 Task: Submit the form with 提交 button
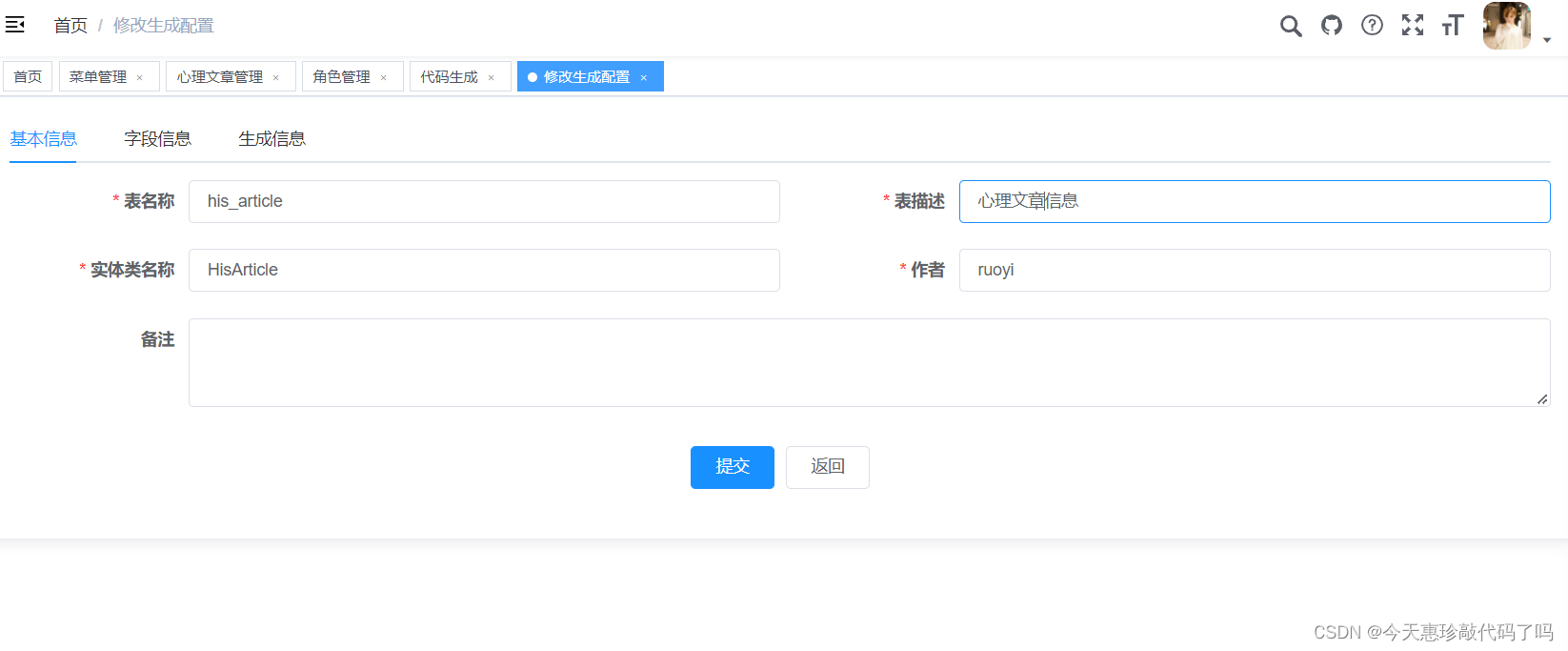733,467
